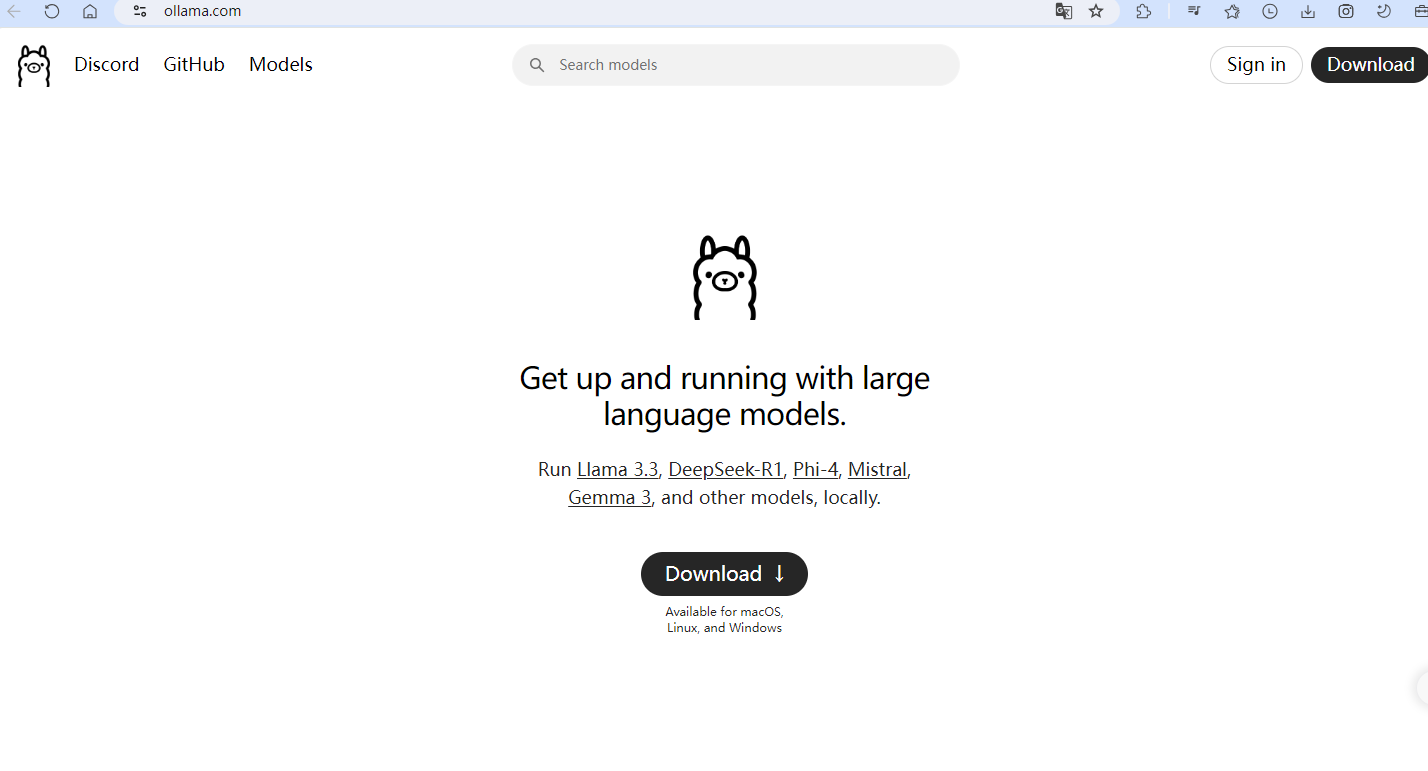Open browsing history clock icon
The height and width of the screenshot is (771, 1428).
click(1270, 11)
